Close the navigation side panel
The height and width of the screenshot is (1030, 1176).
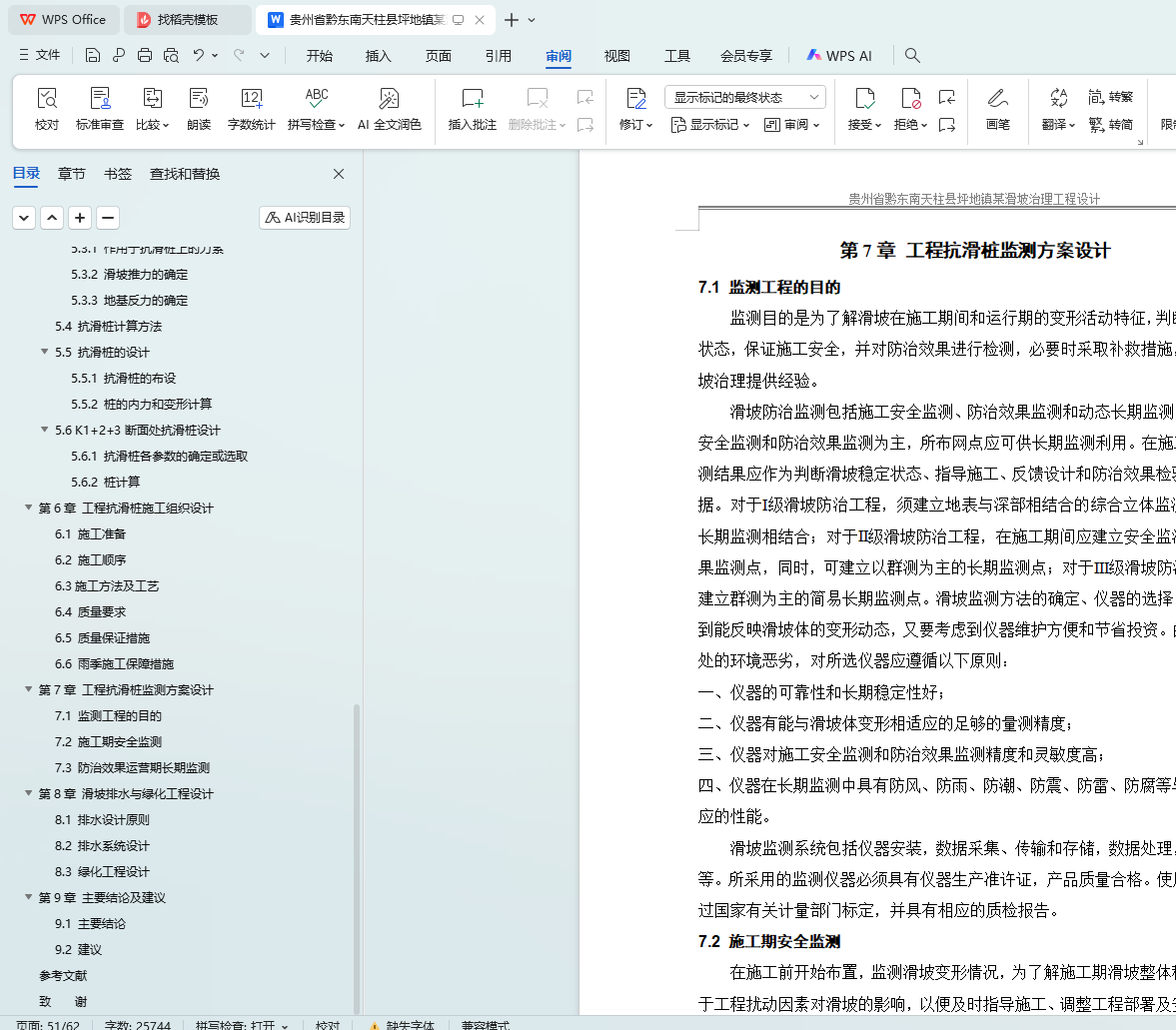339,174
